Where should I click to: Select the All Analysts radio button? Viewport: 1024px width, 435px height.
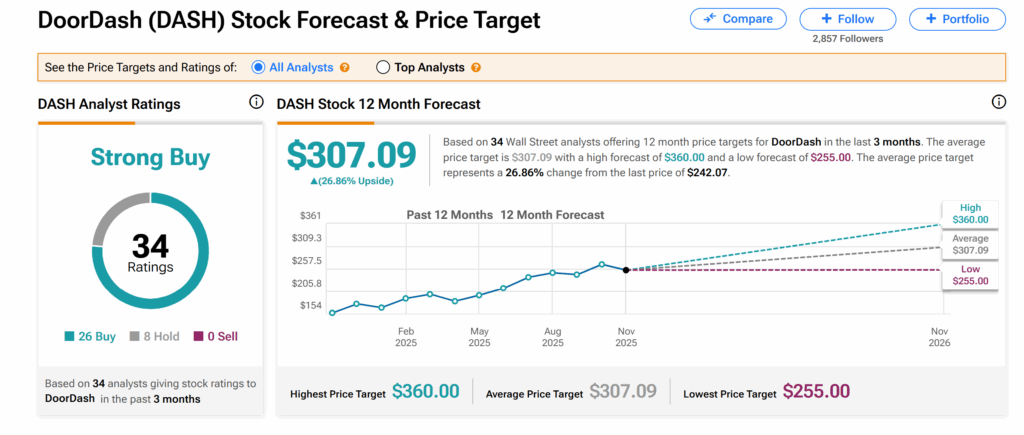258,68
